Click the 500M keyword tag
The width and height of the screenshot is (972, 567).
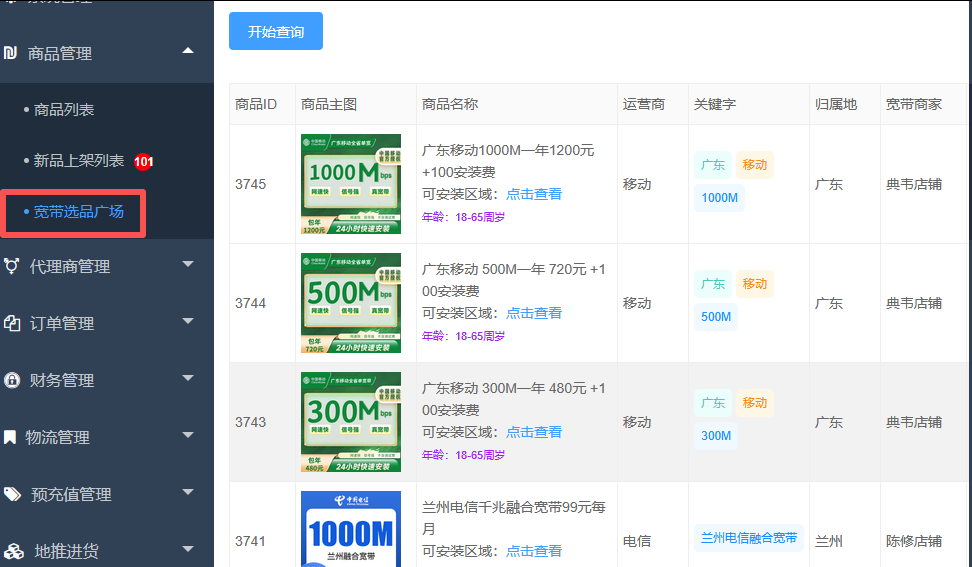[716, 317]
